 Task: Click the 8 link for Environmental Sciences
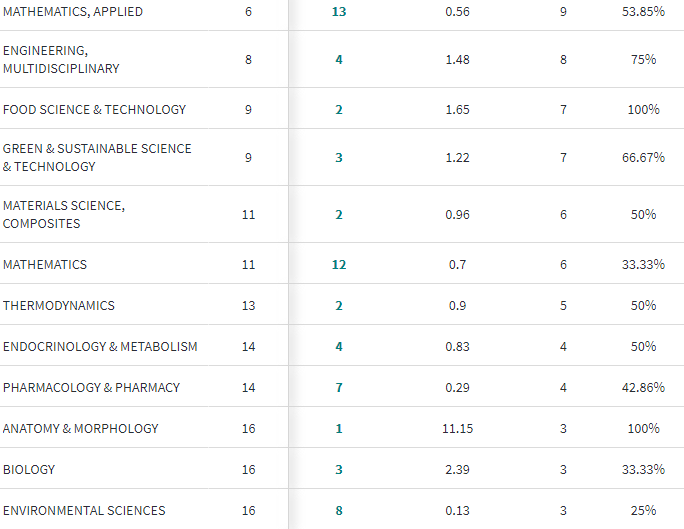tap(338, 511)
